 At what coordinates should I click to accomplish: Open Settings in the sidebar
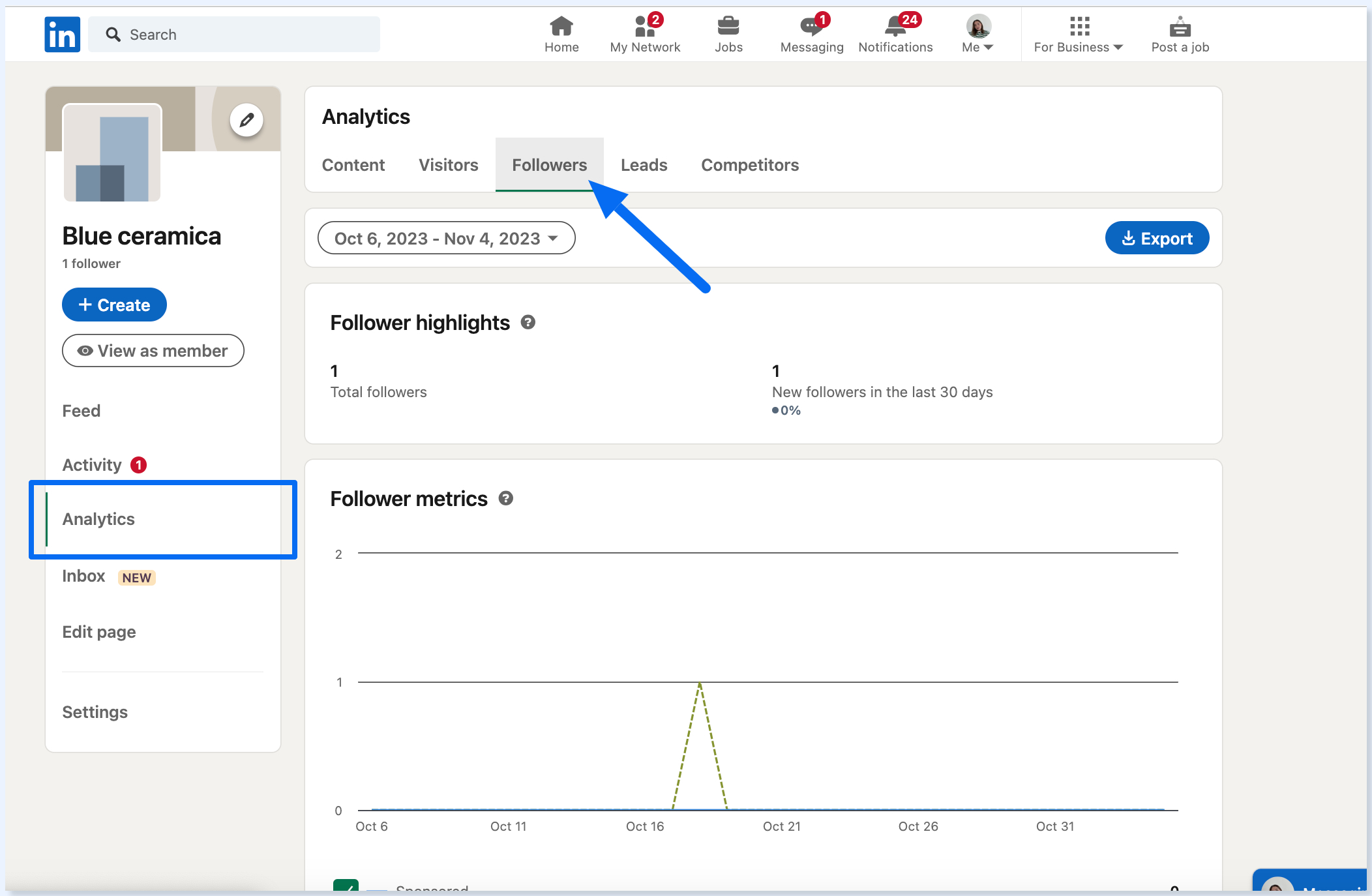(95, 712)
